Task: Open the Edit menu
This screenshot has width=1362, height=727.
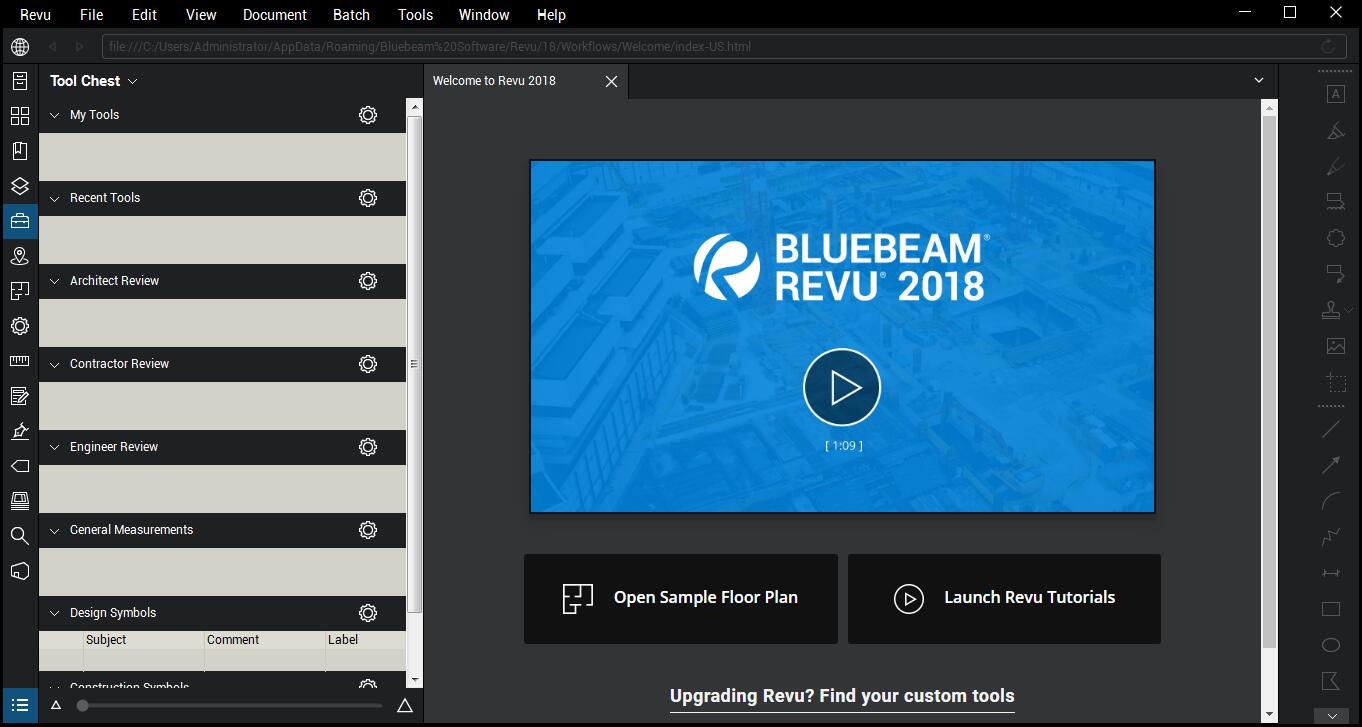Action: click(145, 15)
